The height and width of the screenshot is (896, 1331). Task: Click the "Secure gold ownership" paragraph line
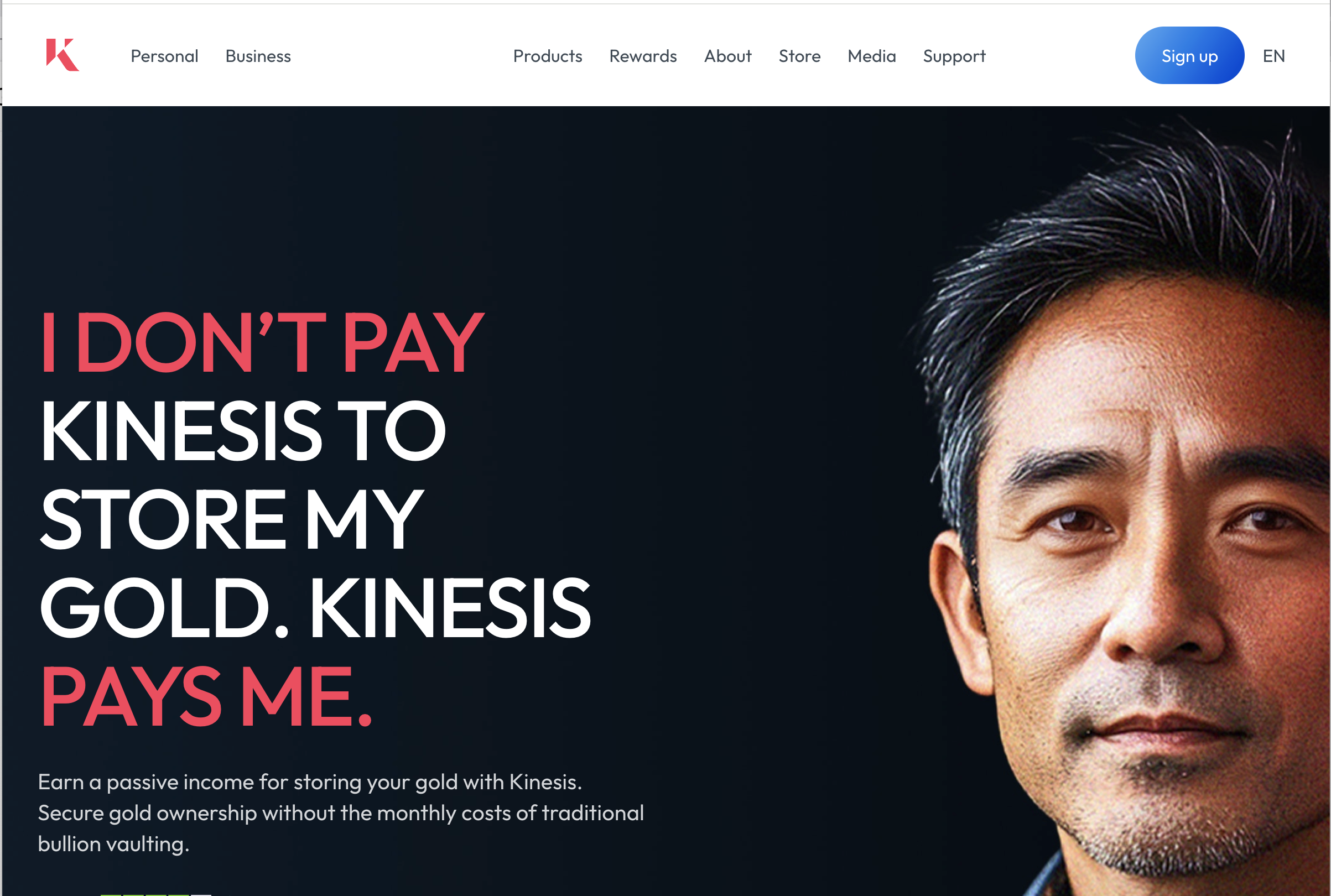tap(341, 812)
